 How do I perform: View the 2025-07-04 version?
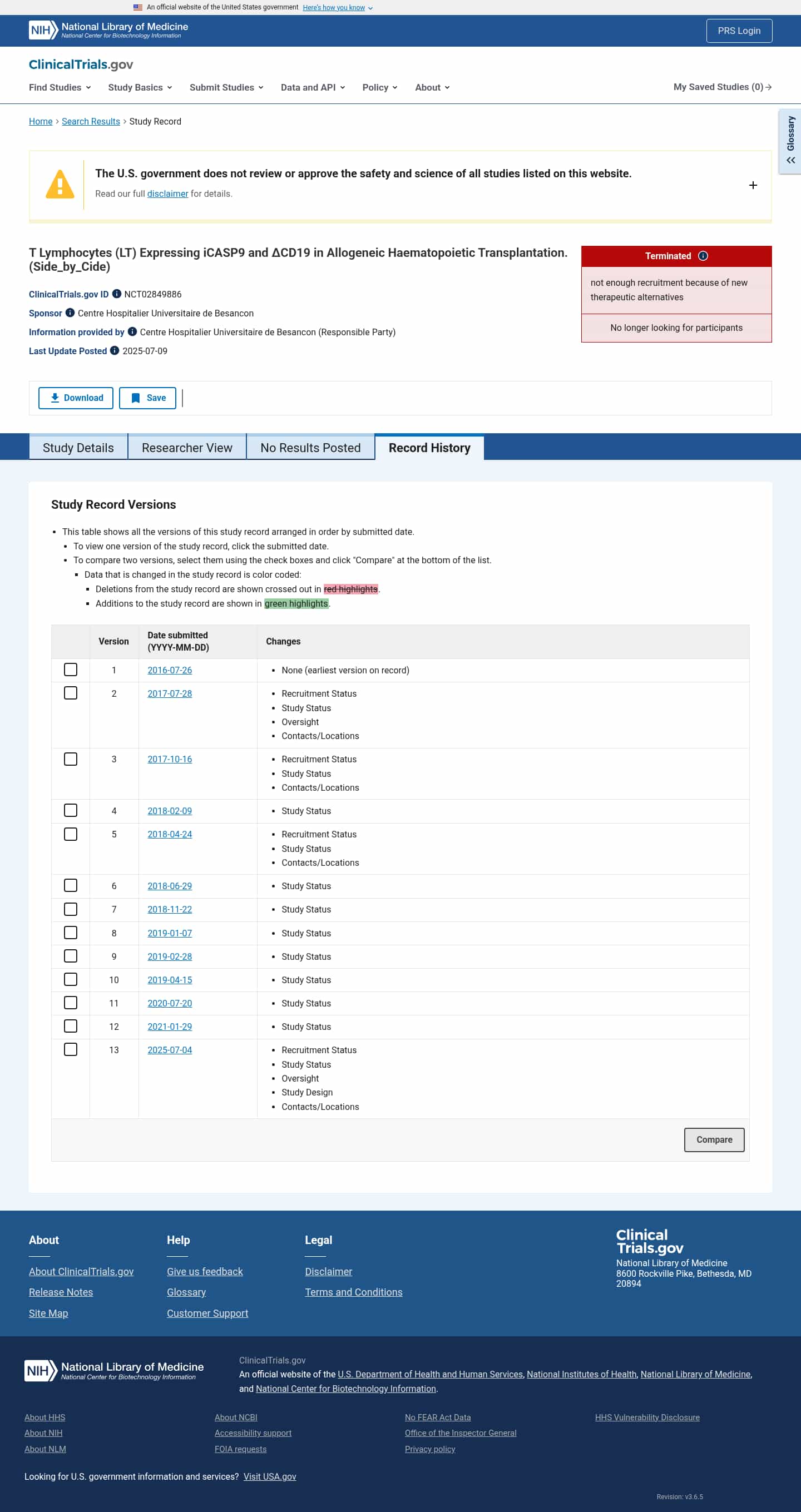(x=170, y=1050)
